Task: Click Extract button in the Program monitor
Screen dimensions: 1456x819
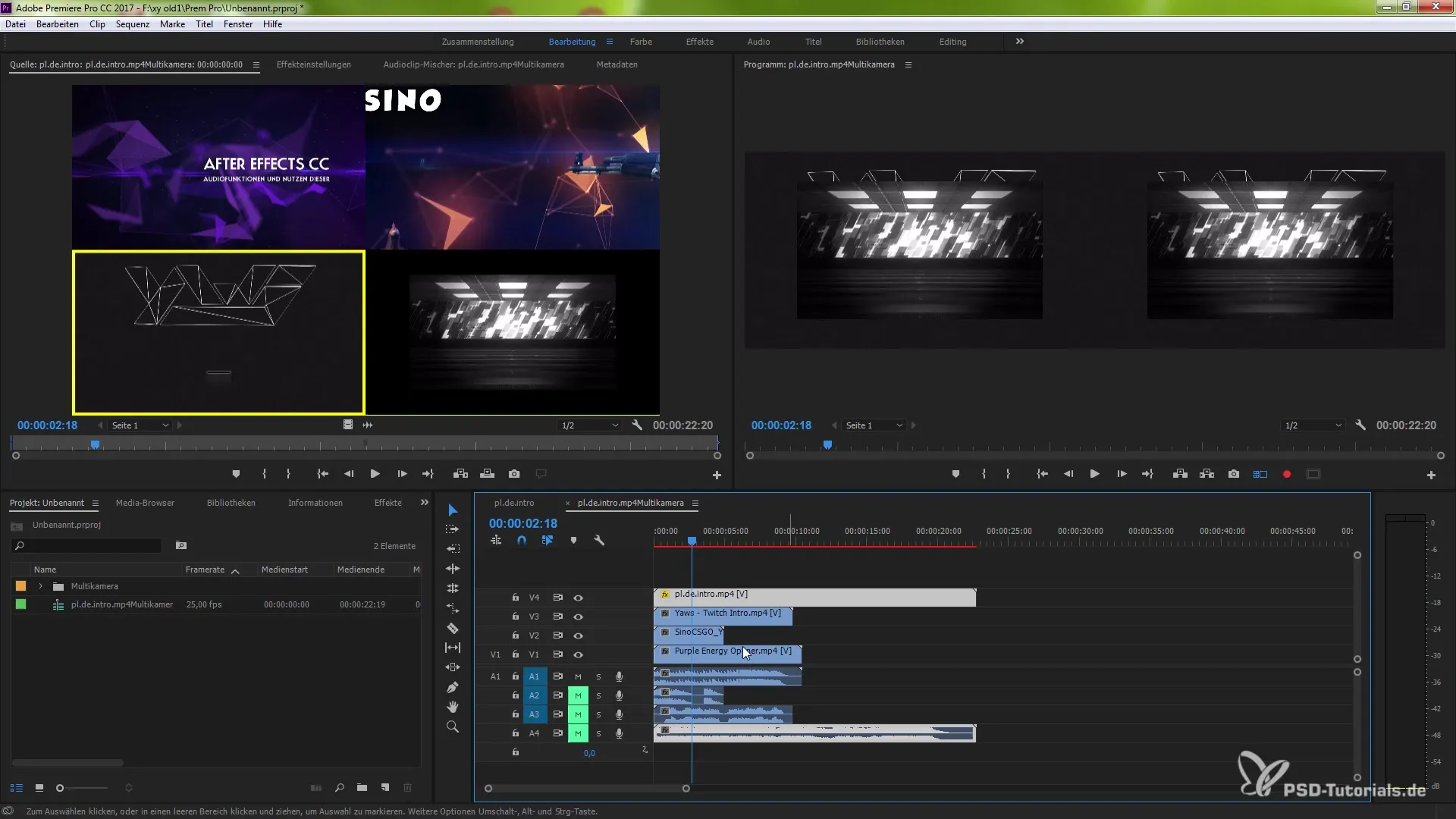Action: 1207,474
